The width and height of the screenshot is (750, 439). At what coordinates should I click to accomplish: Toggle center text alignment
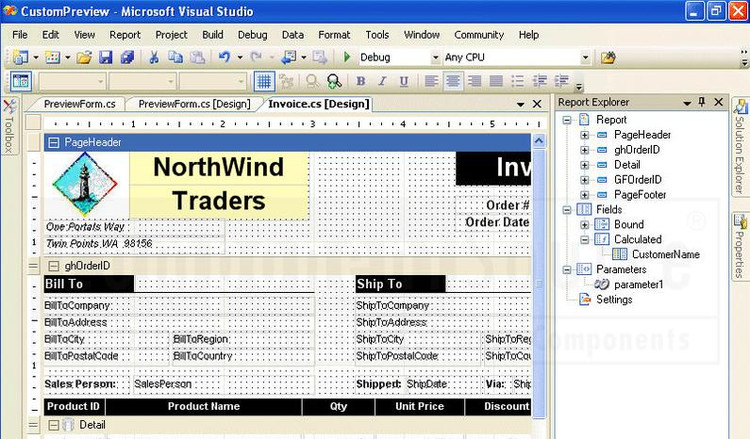(453, 81)
